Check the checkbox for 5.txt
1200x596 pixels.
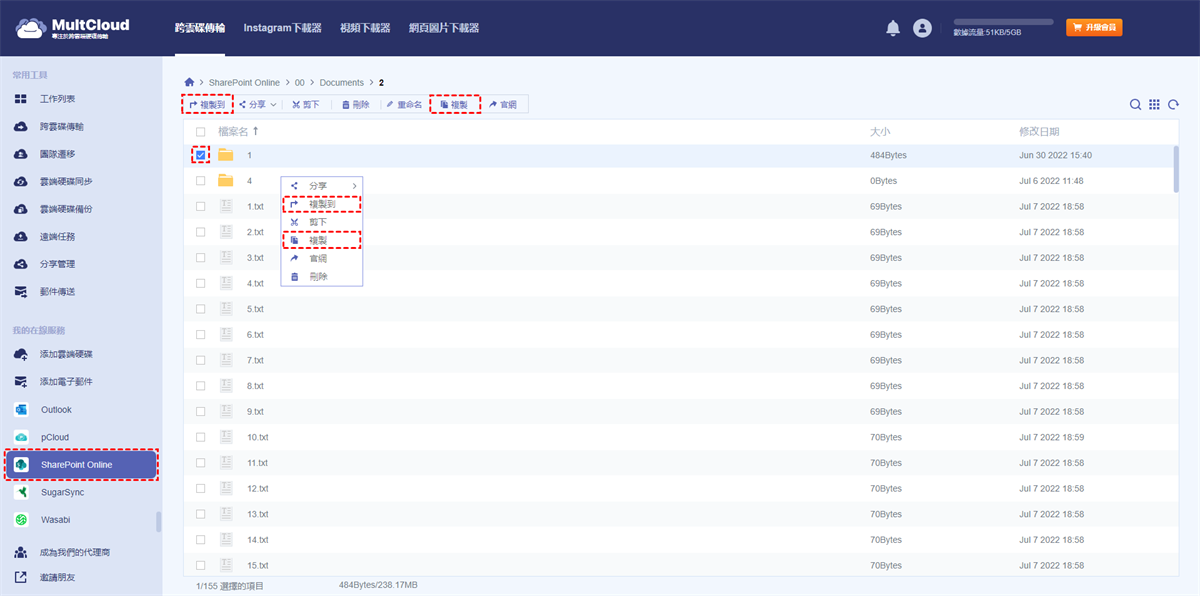tap(200, 309)
